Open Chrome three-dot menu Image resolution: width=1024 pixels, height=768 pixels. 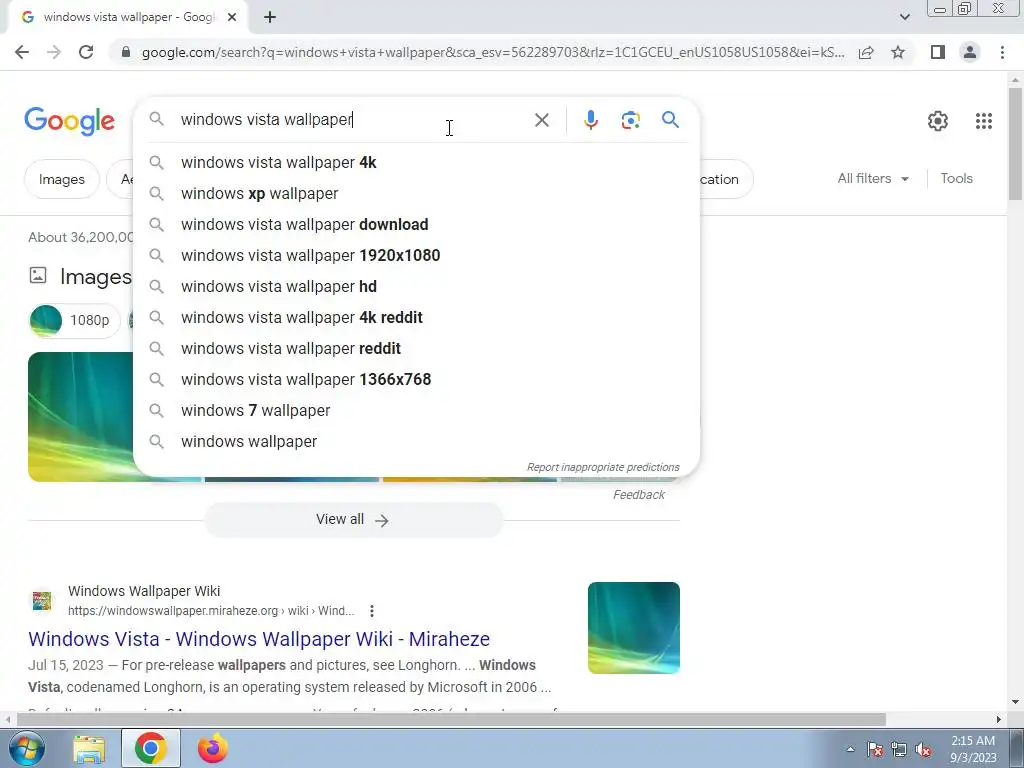point(1002,52)
